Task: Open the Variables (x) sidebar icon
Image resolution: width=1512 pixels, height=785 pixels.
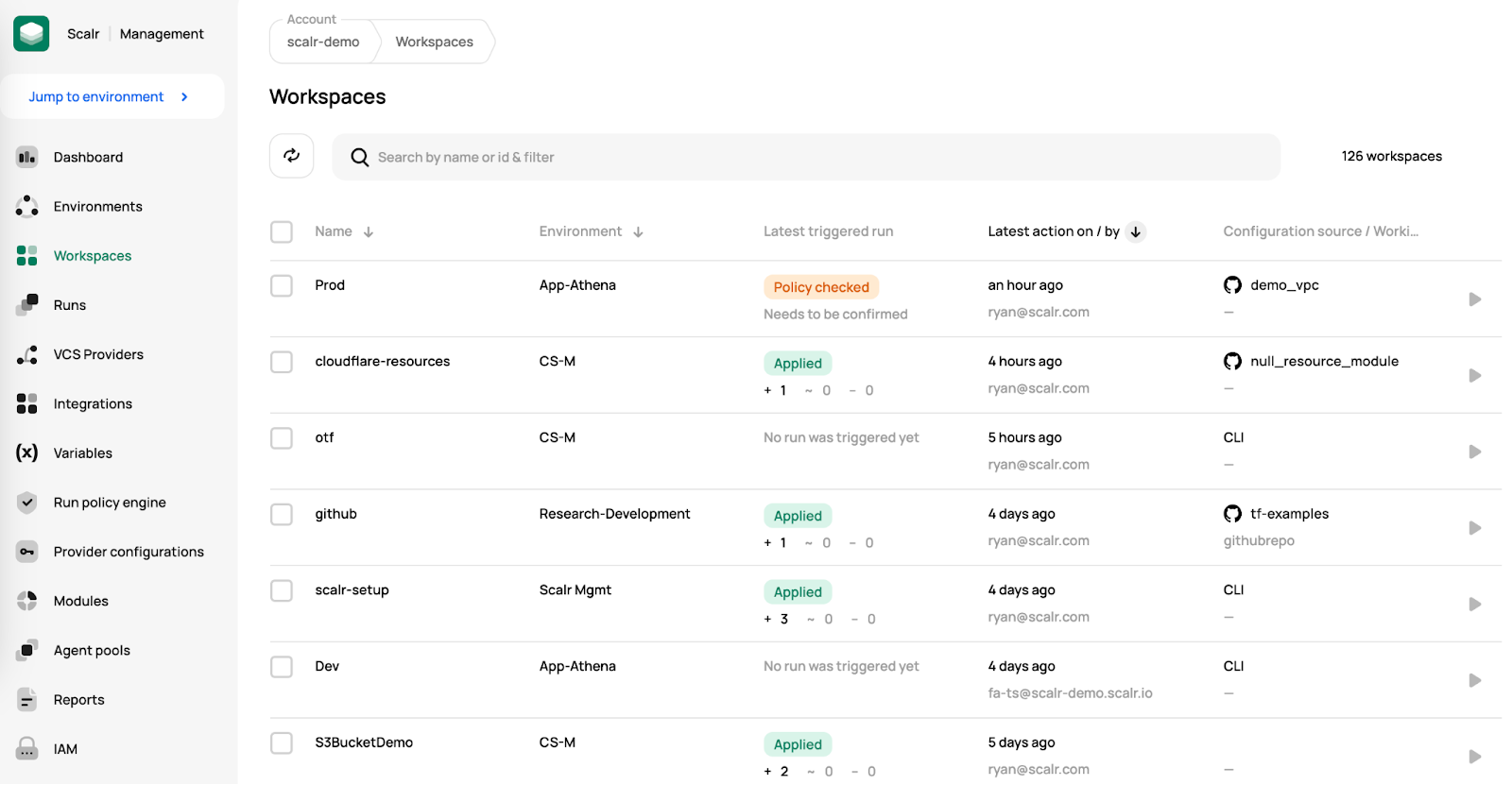Action: (26, 452)
